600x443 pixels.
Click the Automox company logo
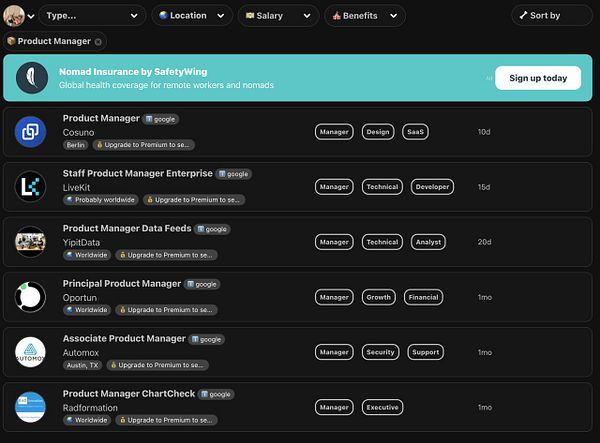tap(30, 352)
